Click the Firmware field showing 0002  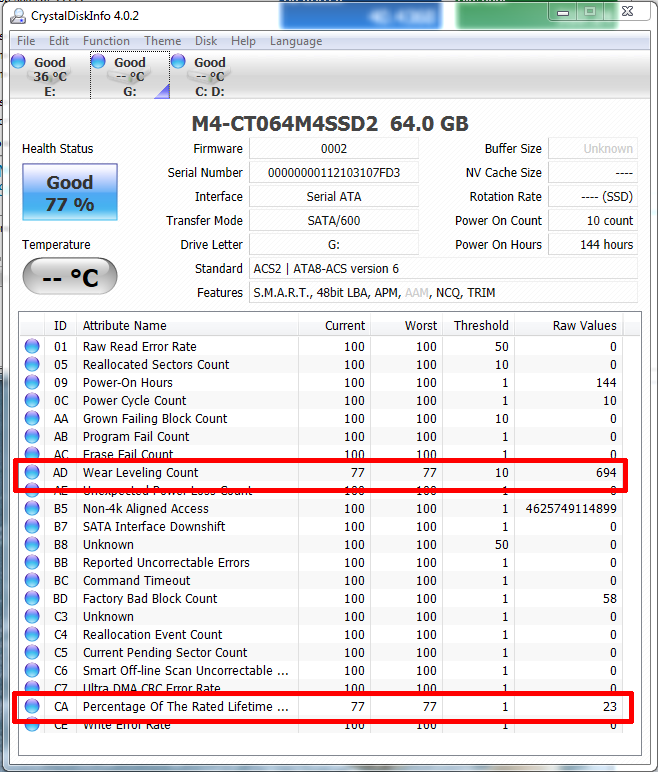tap(334, 149)
